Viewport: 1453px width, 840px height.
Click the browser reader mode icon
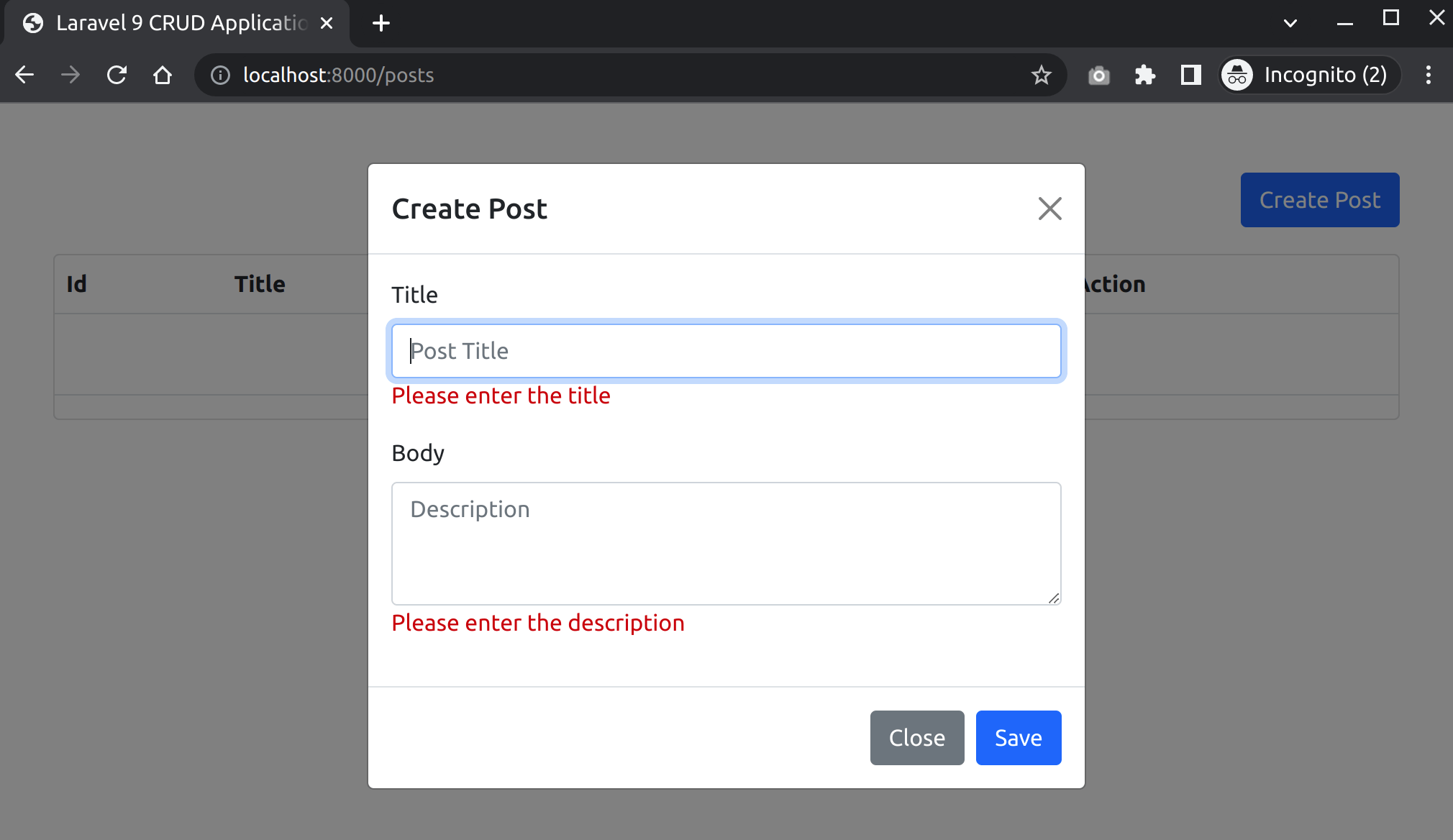[x=1191, y=74]
